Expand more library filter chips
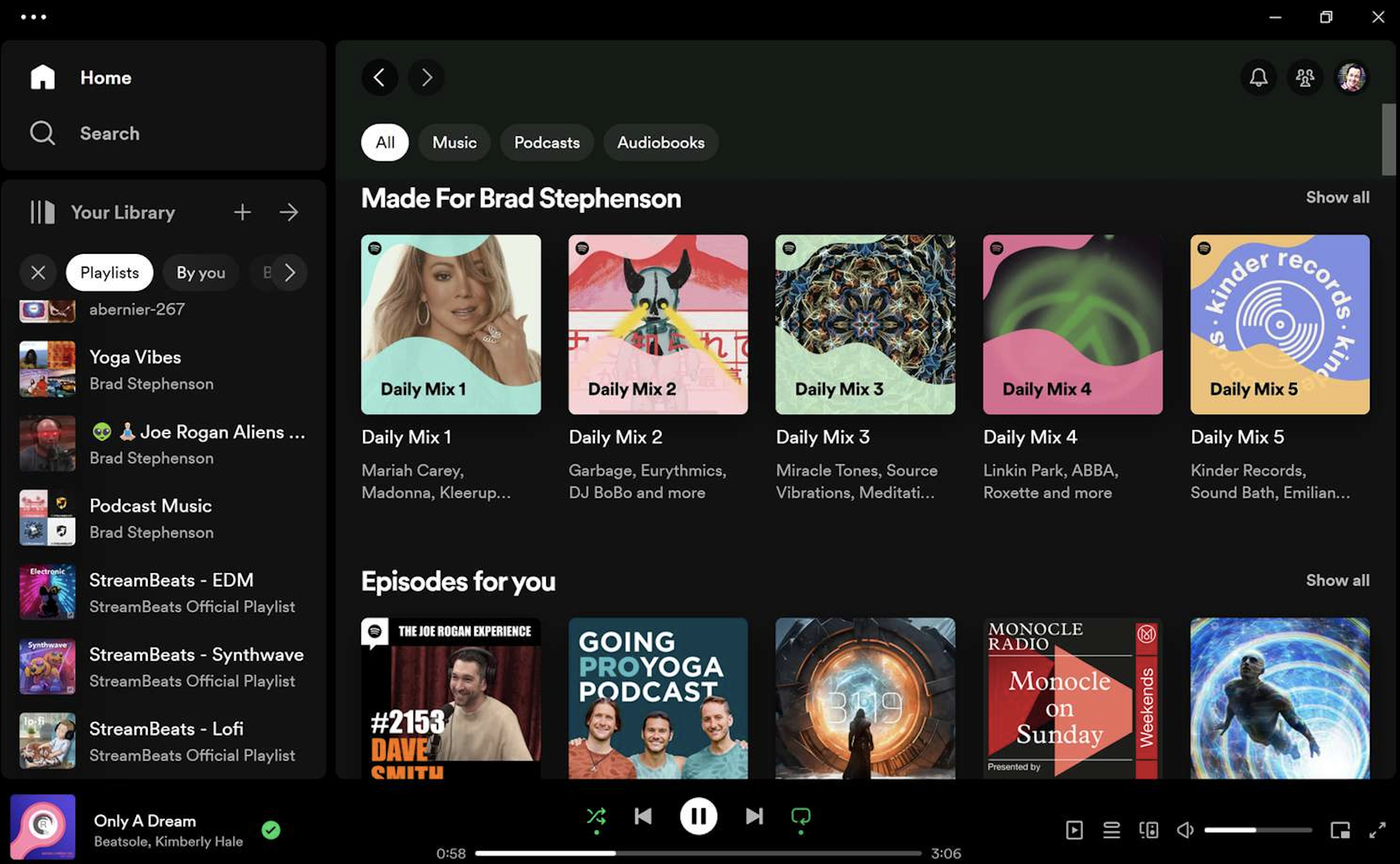The width and height of the screenshot is (1400, 864). pyautogui.click(x=291, y=272)
